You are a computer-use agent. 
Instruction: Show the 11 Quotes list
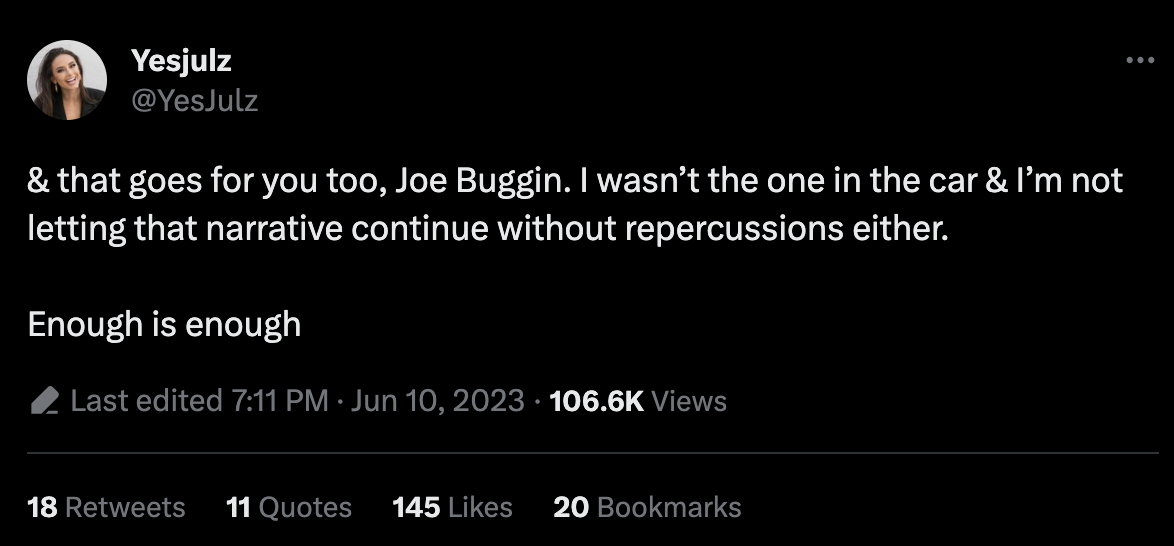coord(289,507)
